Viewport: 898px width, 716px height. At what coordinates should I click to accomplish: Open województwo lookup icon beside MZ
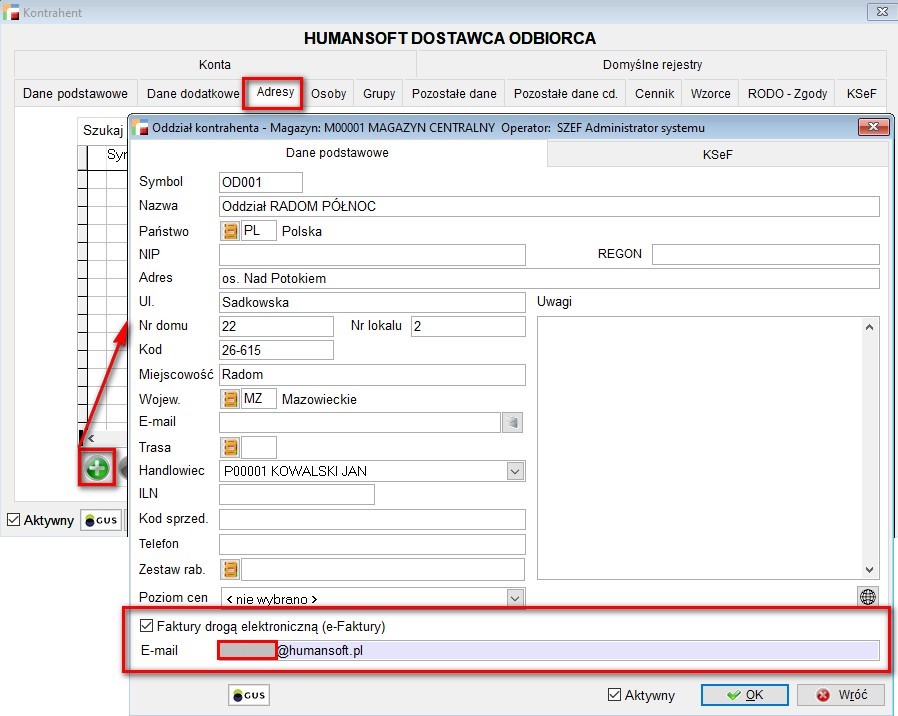[x=230, y=399]
